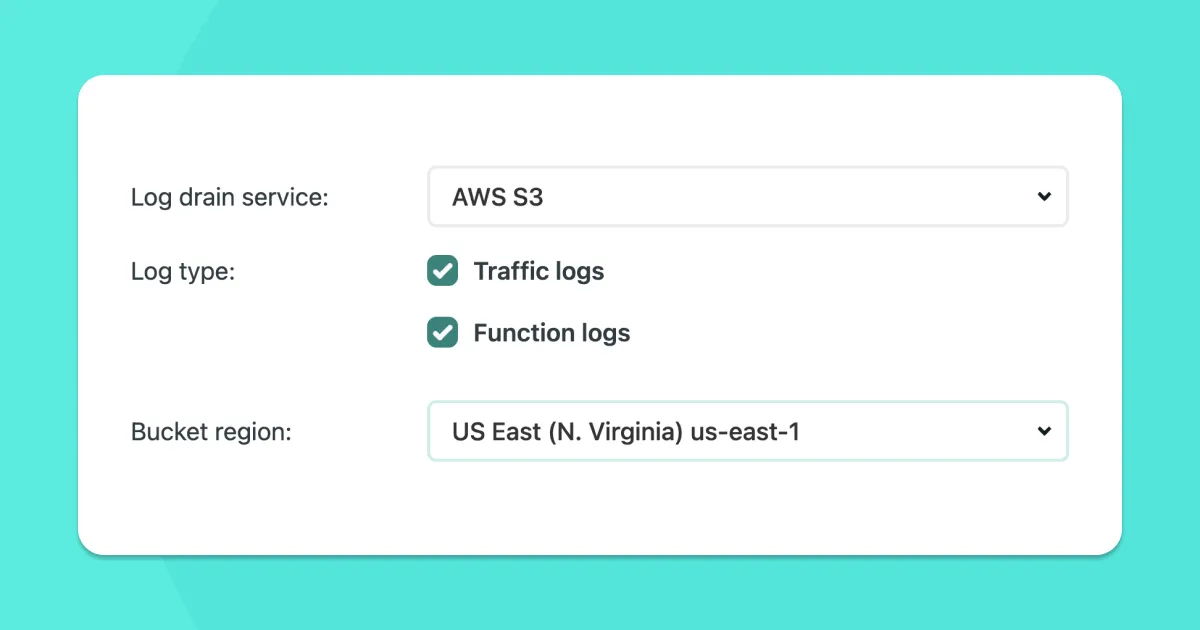
Task: Click the "Log drain service:" field label
Action: (x=230, y=197)
